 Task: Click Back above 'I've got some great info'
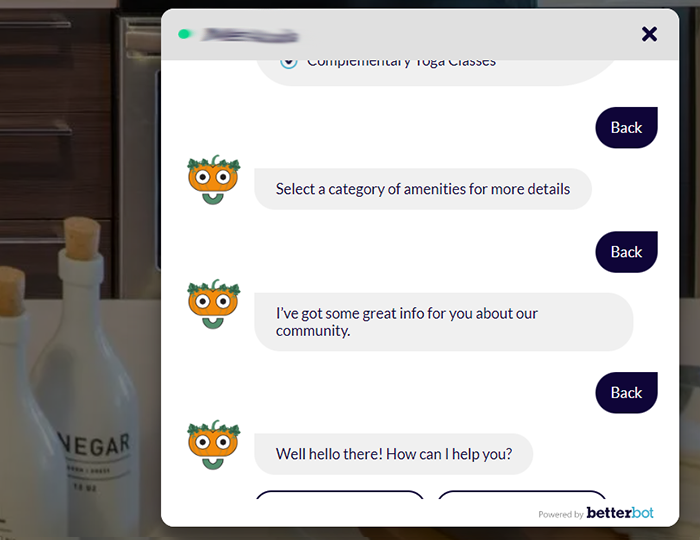(626, 252)
